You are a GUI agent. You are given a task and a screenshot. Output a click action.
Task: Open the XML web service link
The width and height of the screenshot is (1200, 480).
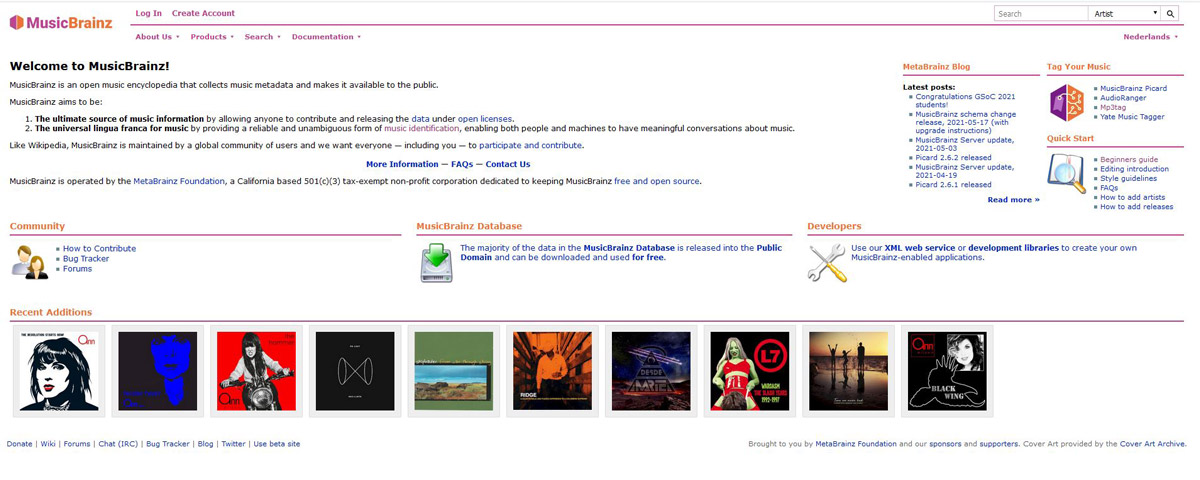coord(920,248)
